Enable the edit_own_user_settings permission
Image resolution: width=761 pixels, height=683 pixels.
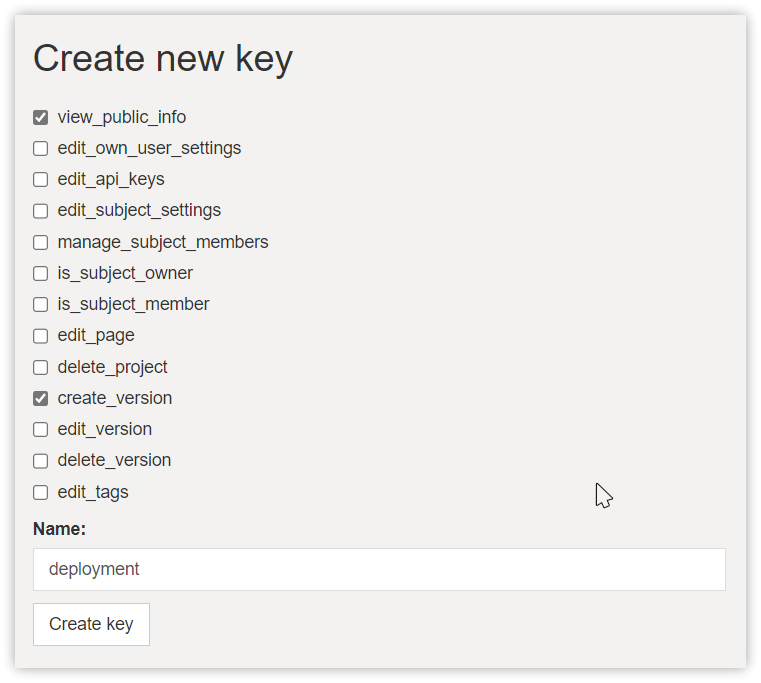(41, 149)
